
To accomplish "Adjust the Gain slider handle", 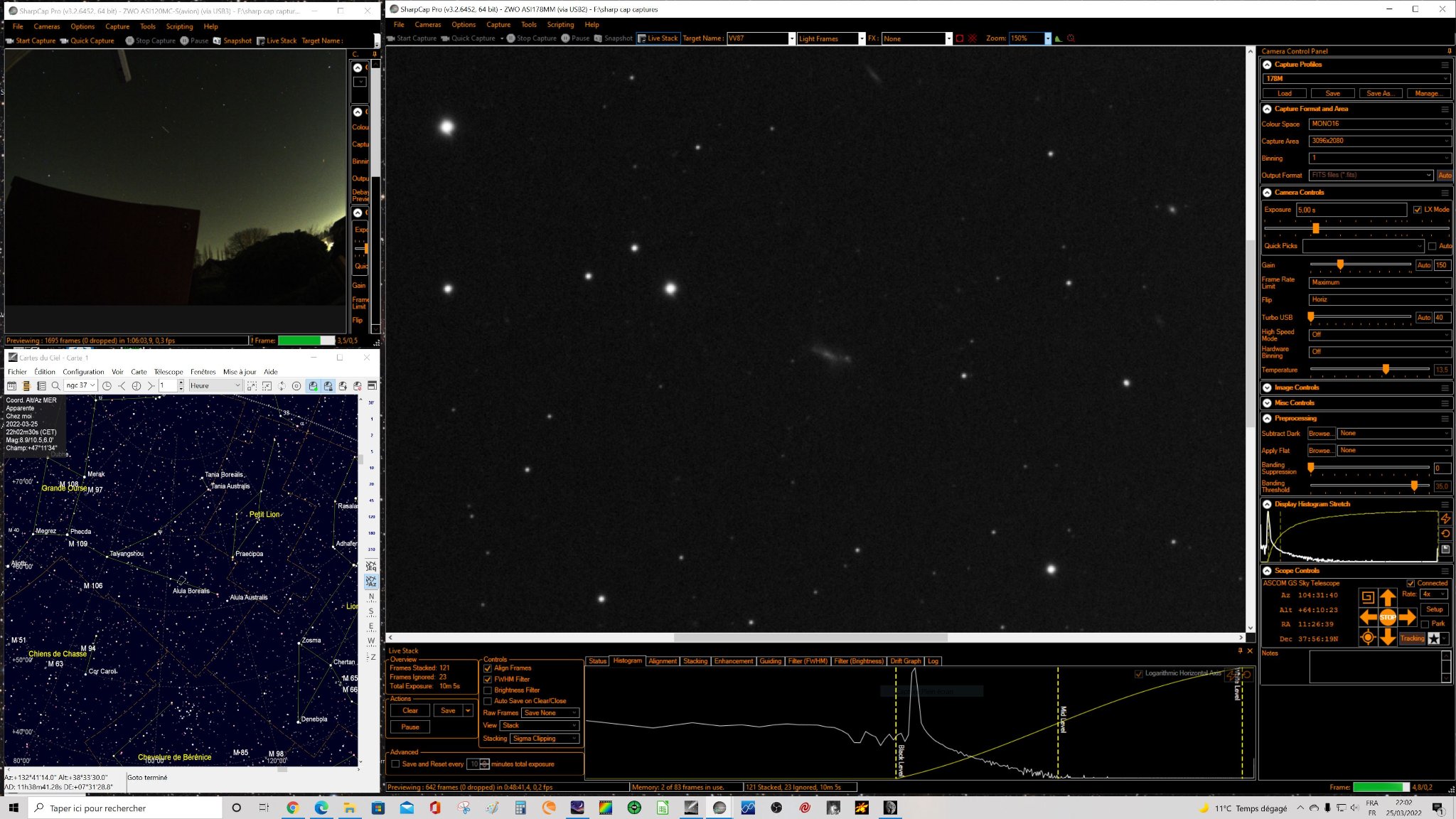I will pyautogui.click(x=1340, y=264).
